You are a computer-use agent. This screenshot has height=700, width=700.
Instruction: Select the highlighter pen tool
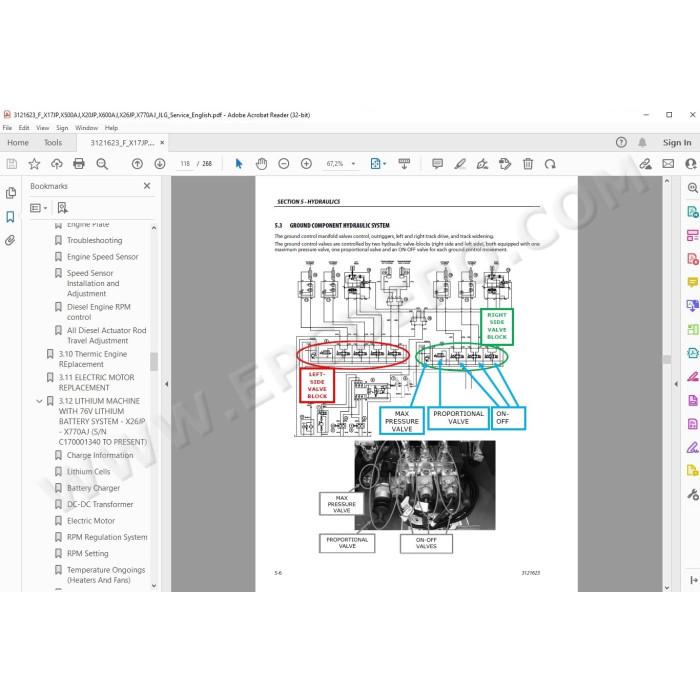tap(460, 164)
